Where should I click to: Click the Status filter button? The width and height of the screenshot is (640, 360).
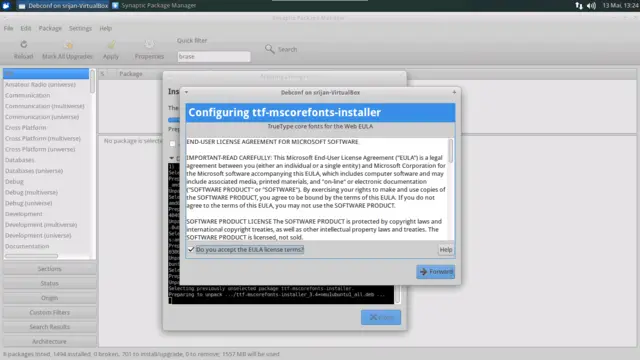(x=50, y=283)
